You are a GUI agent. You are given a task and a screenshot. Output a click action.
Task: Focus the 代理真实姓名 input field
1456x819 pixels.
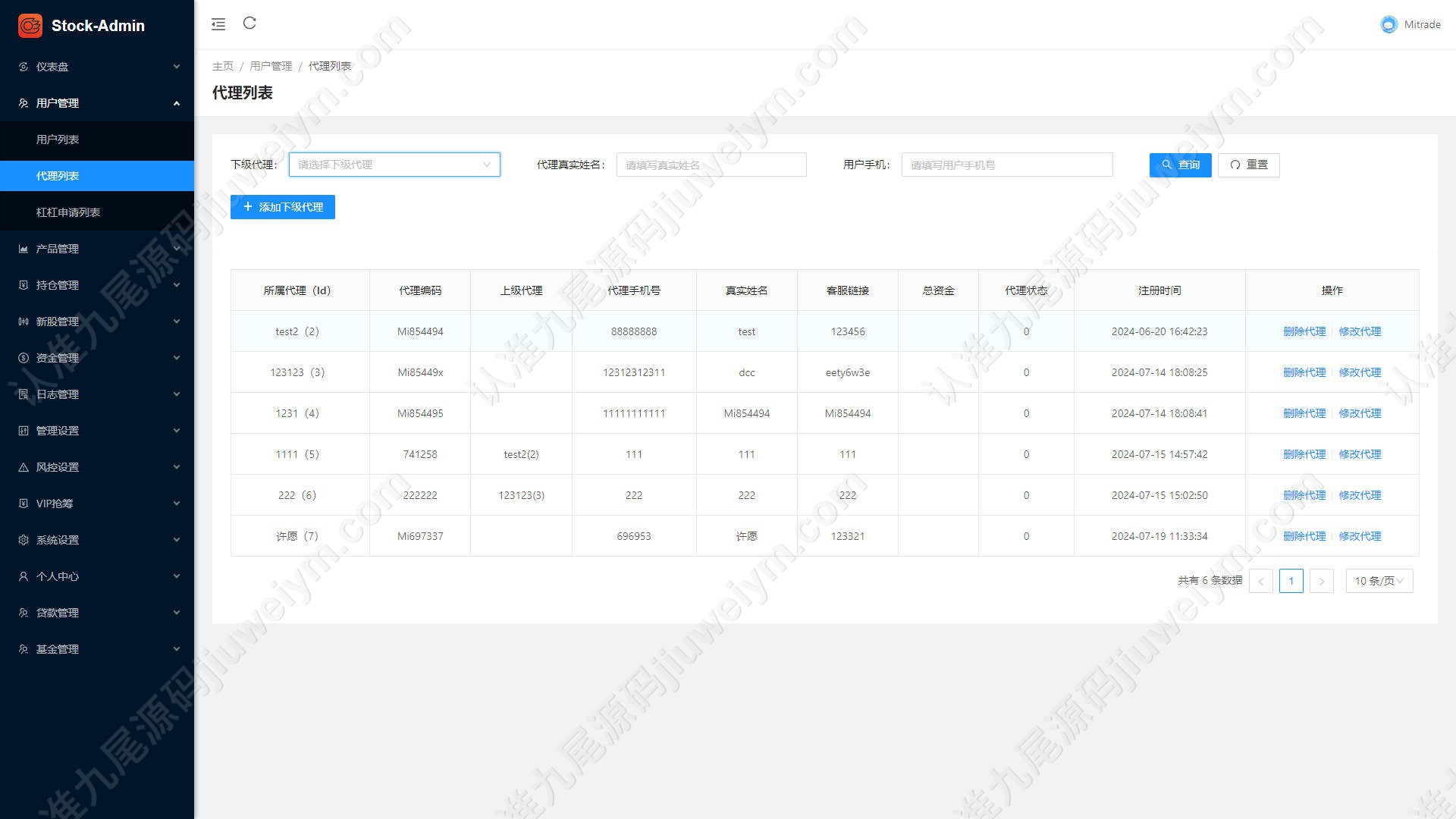711,165
